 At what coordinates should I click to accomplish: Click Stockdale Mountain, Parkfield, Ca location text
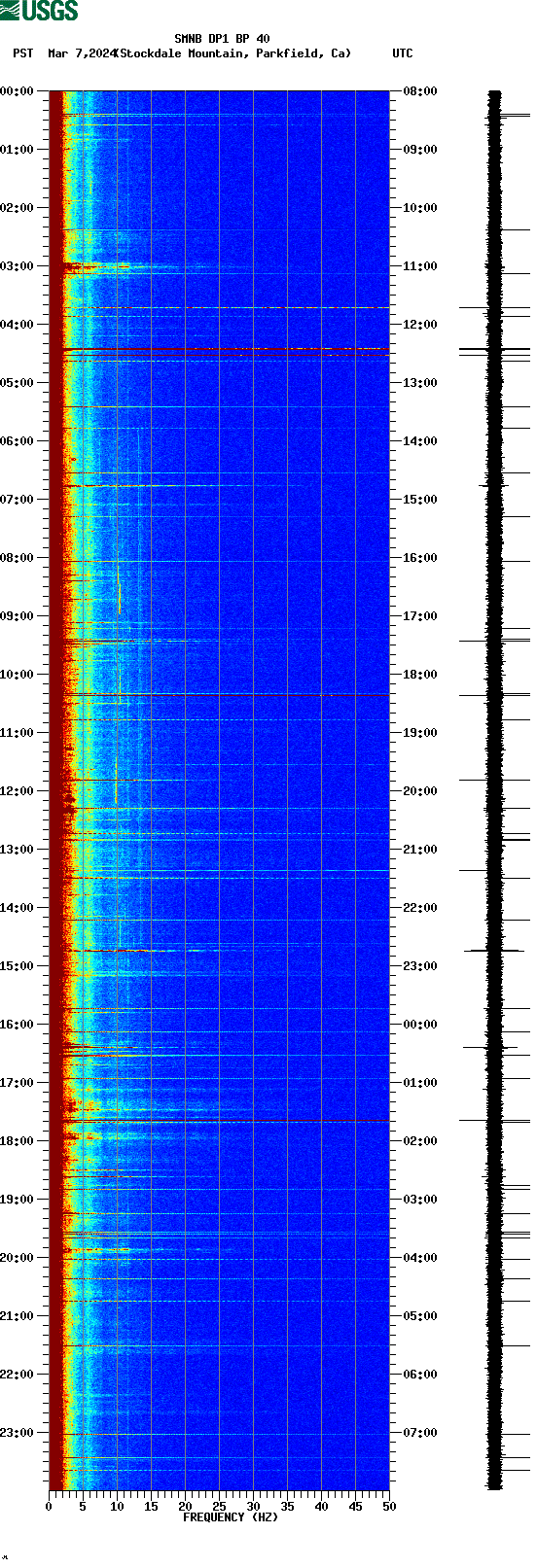click(x=233, y=53)
